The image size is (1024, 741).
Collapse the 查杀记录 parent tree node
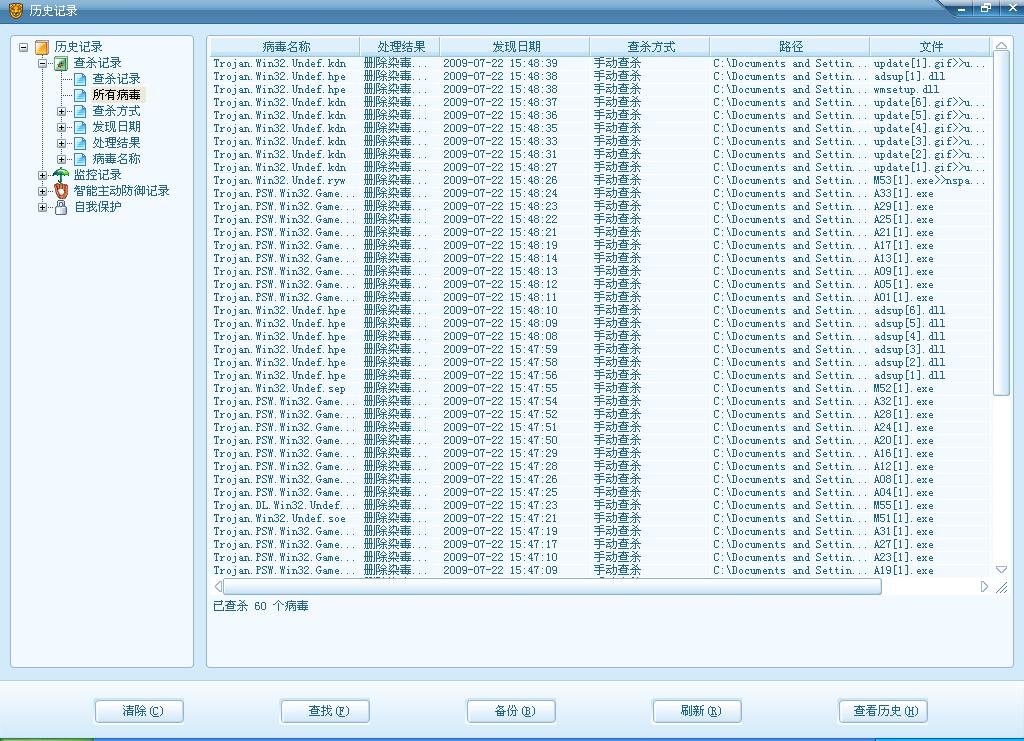(x=42, y=63)
